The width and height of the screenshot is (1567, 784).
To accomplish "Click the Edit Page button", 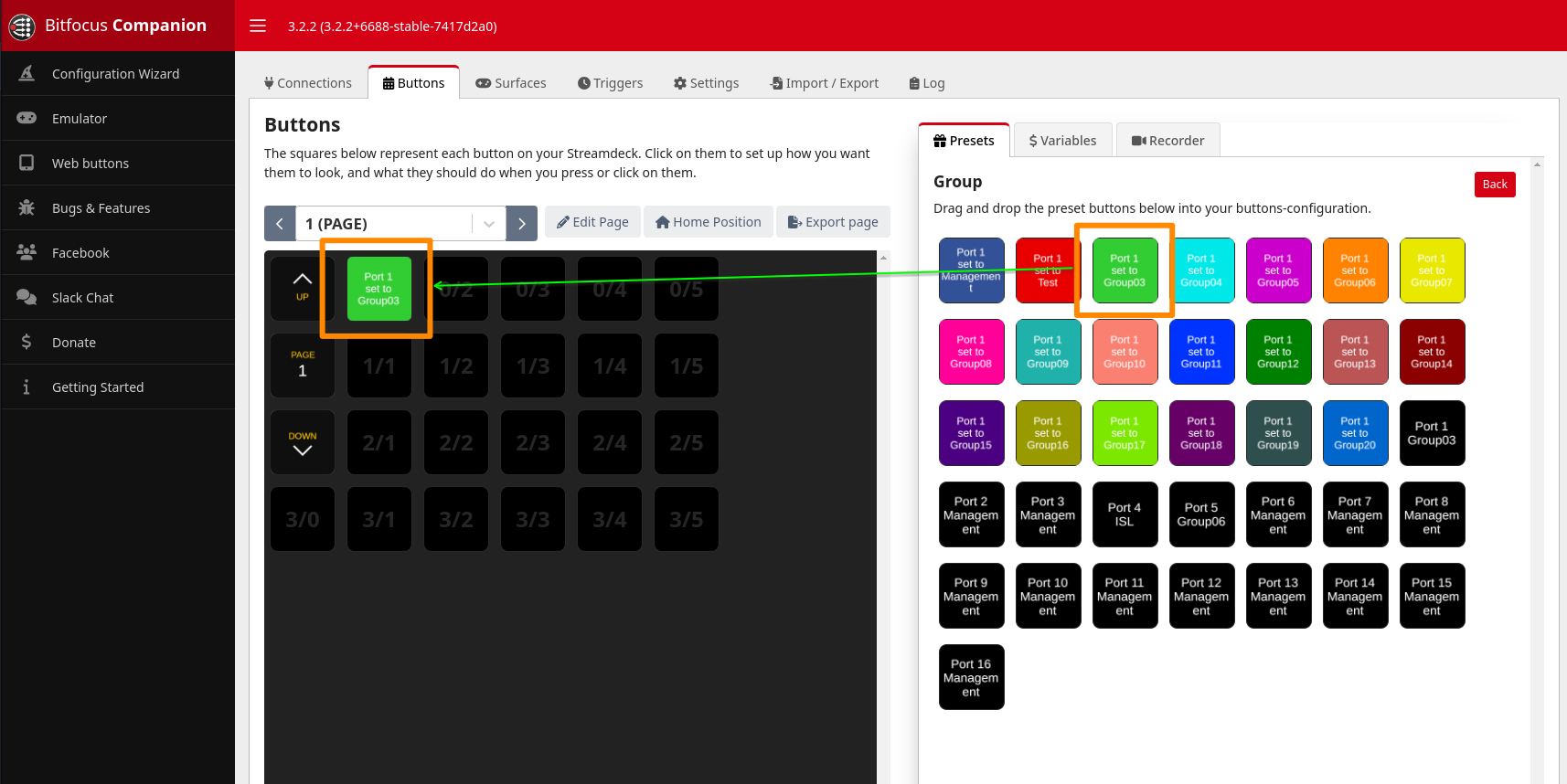I will pos(592,222).
